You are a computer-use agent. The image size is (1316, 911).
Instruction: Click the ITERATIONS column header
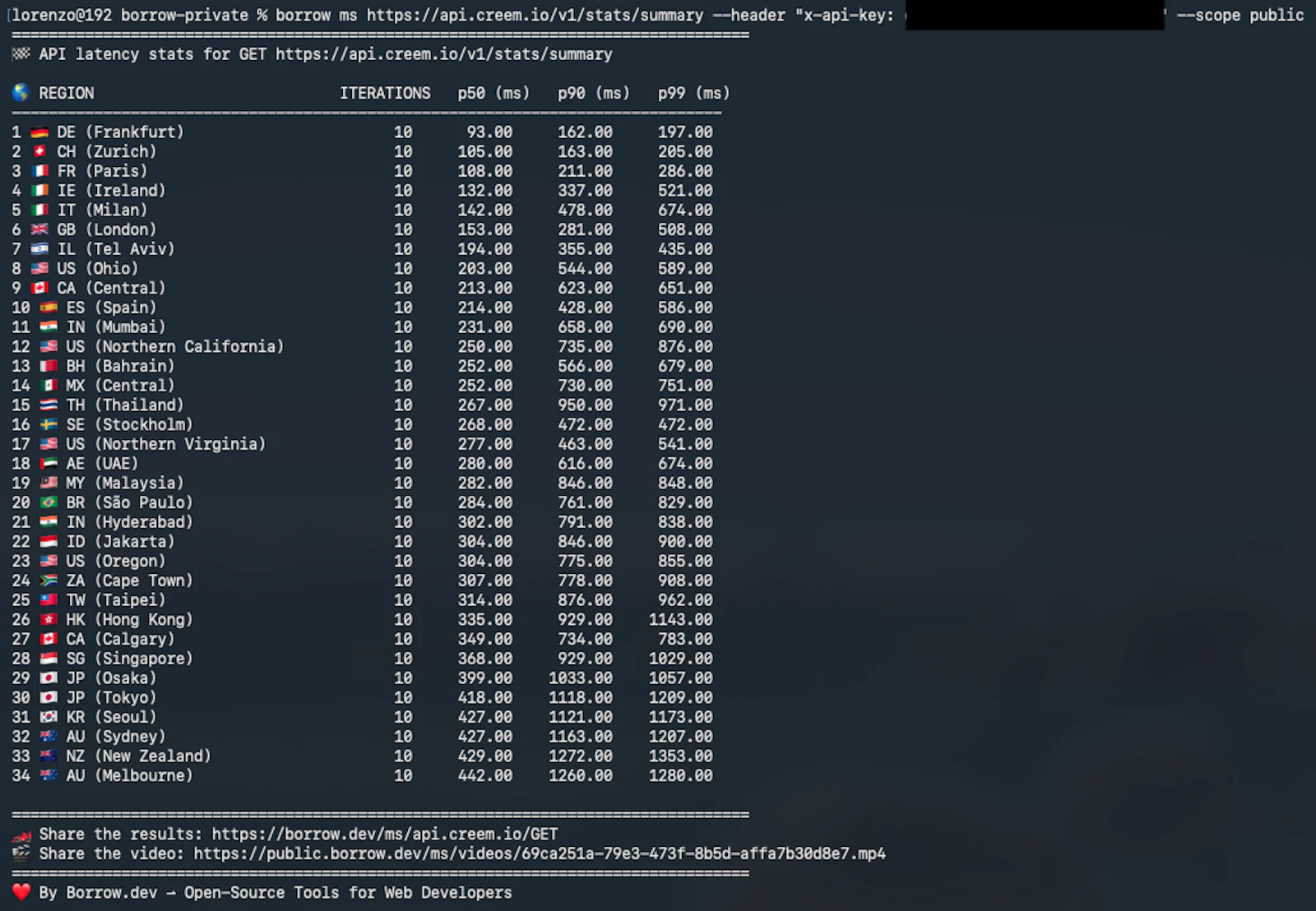385,93
